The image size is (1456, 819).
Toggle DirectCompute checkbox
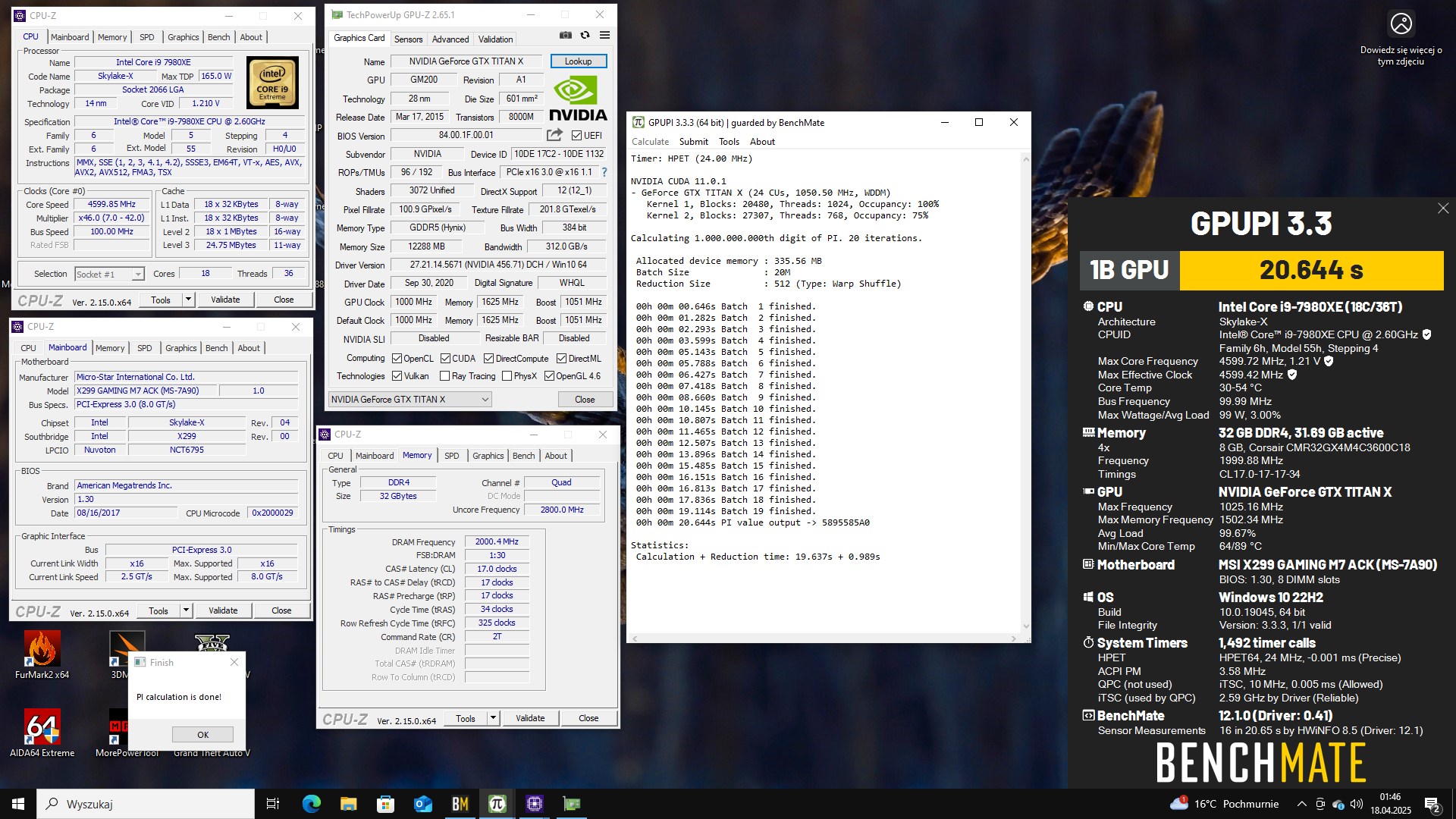click(488, 359)
